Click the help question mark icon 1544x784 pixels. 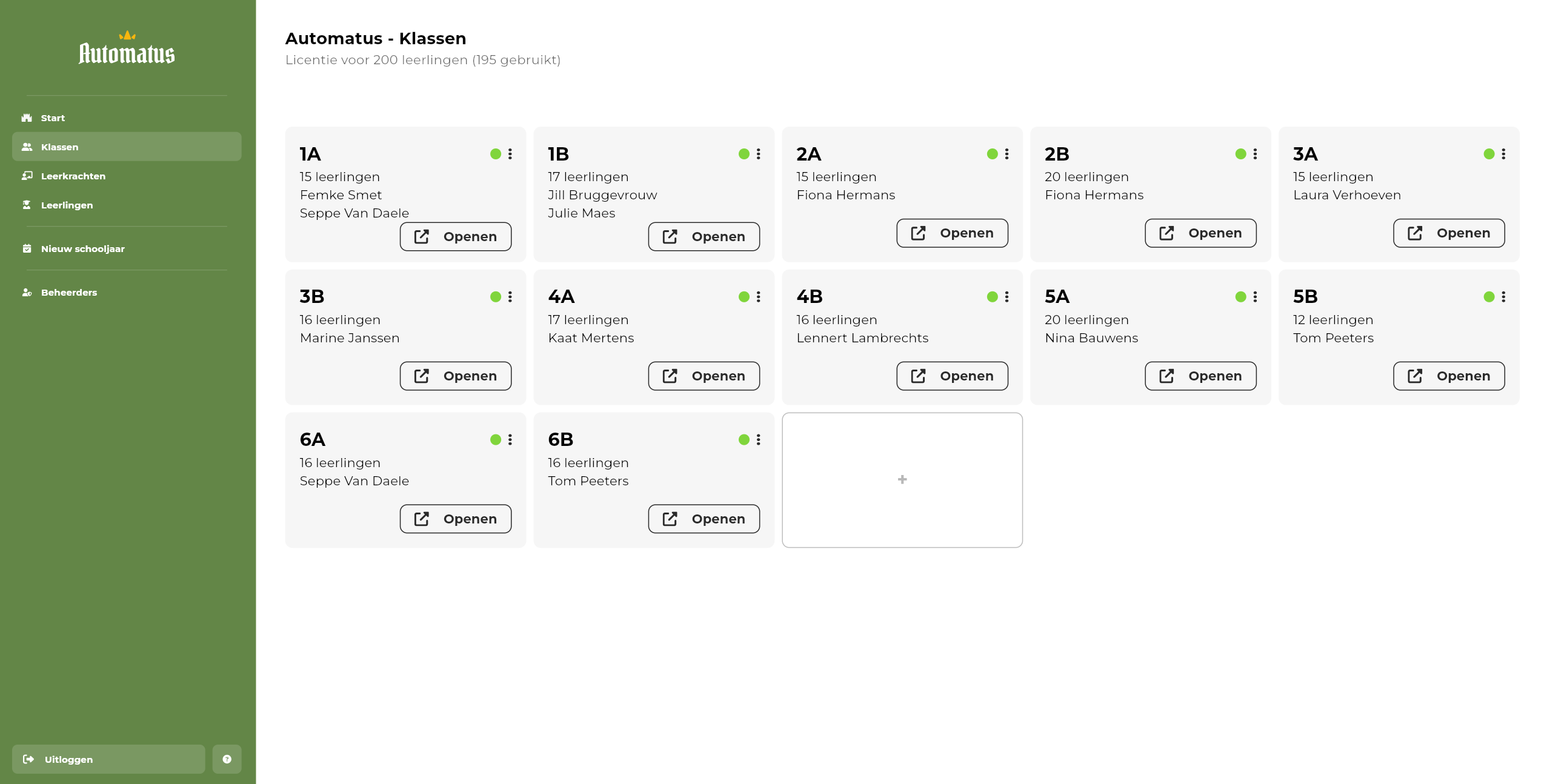pos(227,759)
